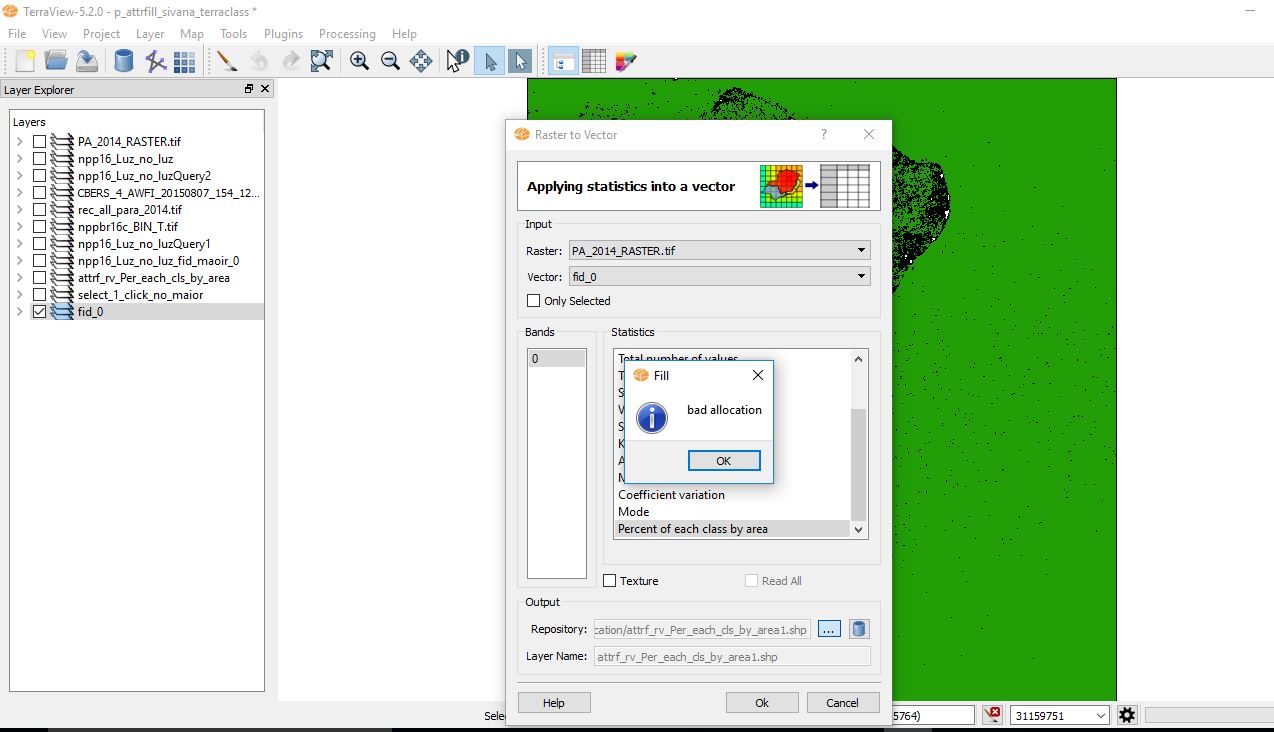Screen dimensions: 1274x732
Task: Click OK in the bad allocation dialog
Action: (x=723, y=461)
